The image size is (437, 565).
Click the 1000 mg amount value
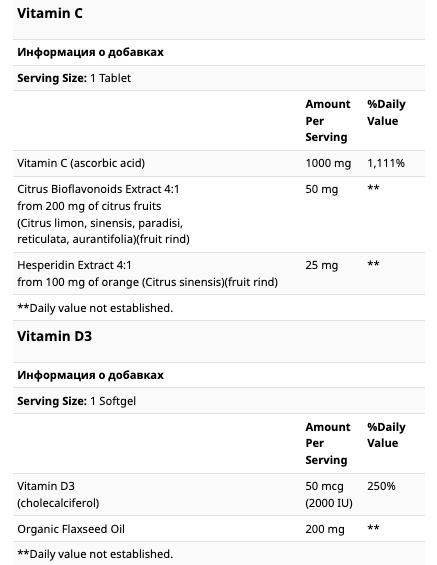[x=328, y=163]
